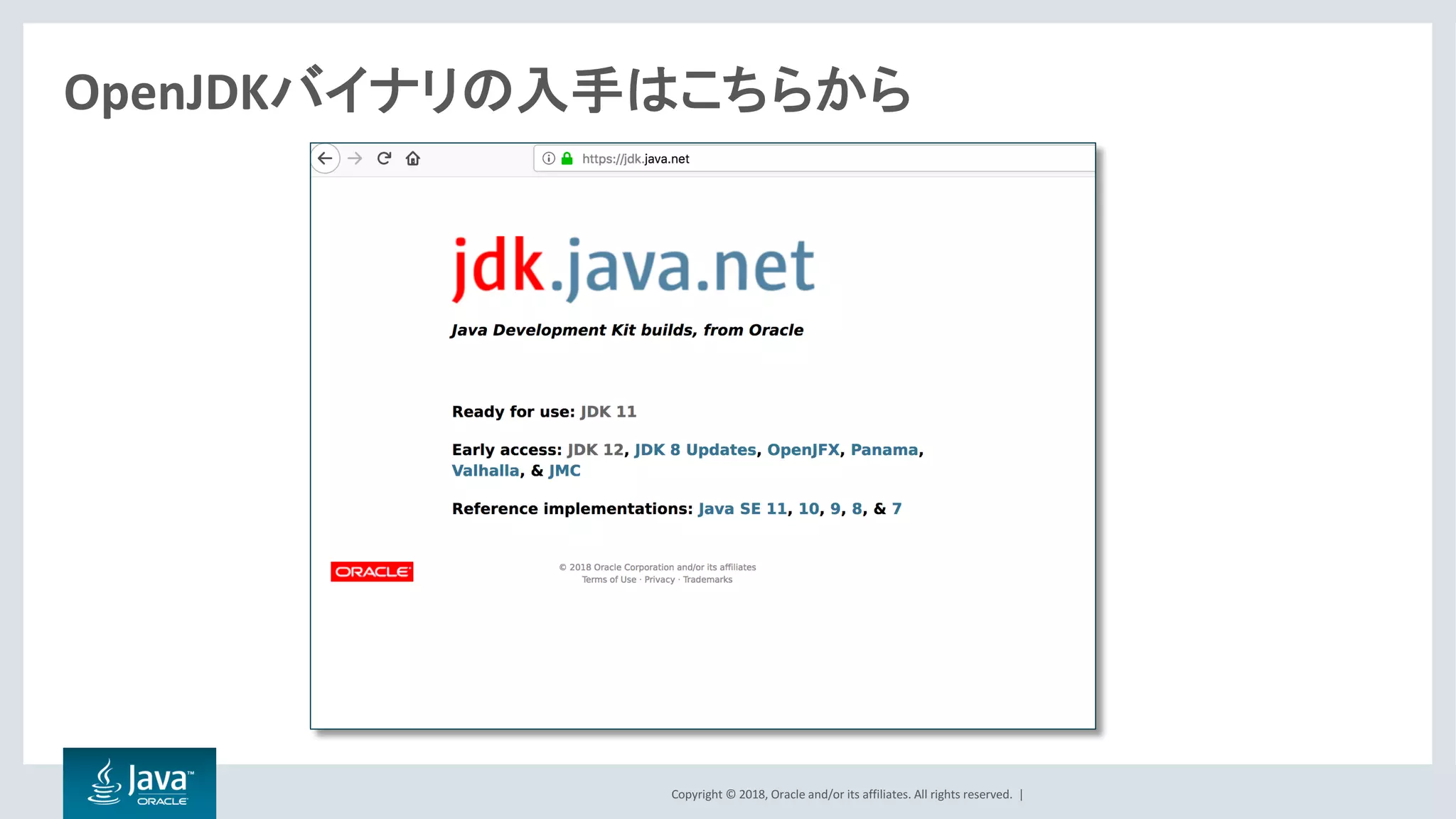
Task: Click the '© 2018 Oracle Corporation and/or its affiliates' text
Action: [658, 567]
